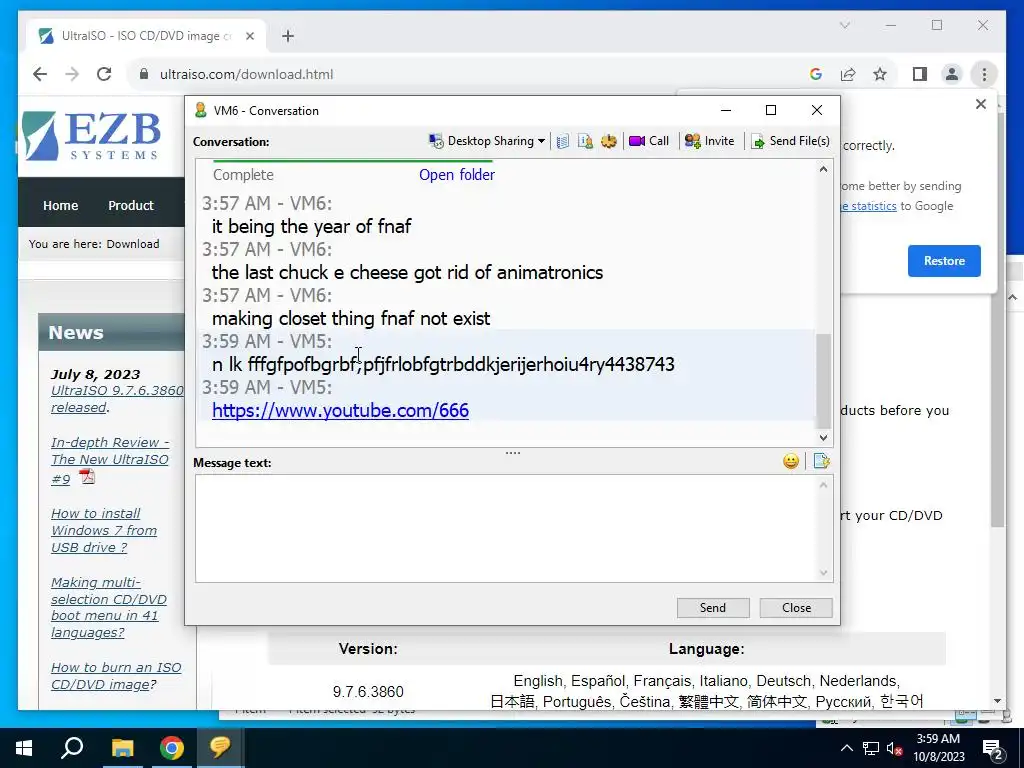1024x768 pixels.
Task: Start a video Call
Action: point(648,141)
